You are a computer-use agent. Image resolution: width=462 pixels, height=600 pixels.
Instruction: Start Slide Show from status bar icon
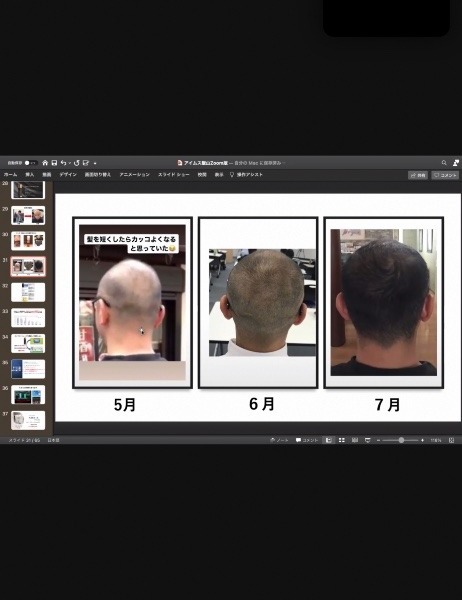point(368,440)
